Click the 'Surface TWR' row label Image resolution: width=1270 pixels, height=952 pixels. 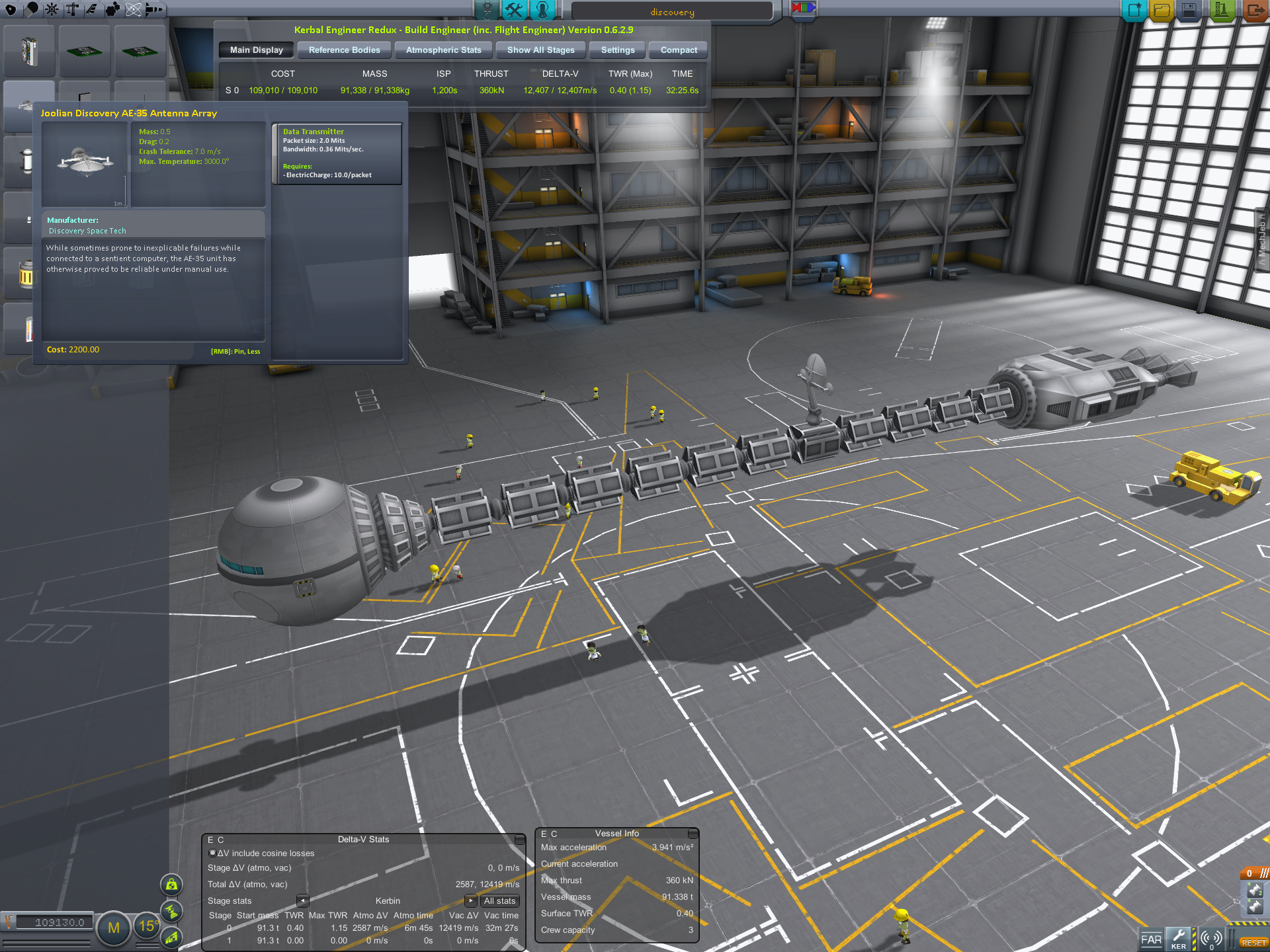click(567, 913)
